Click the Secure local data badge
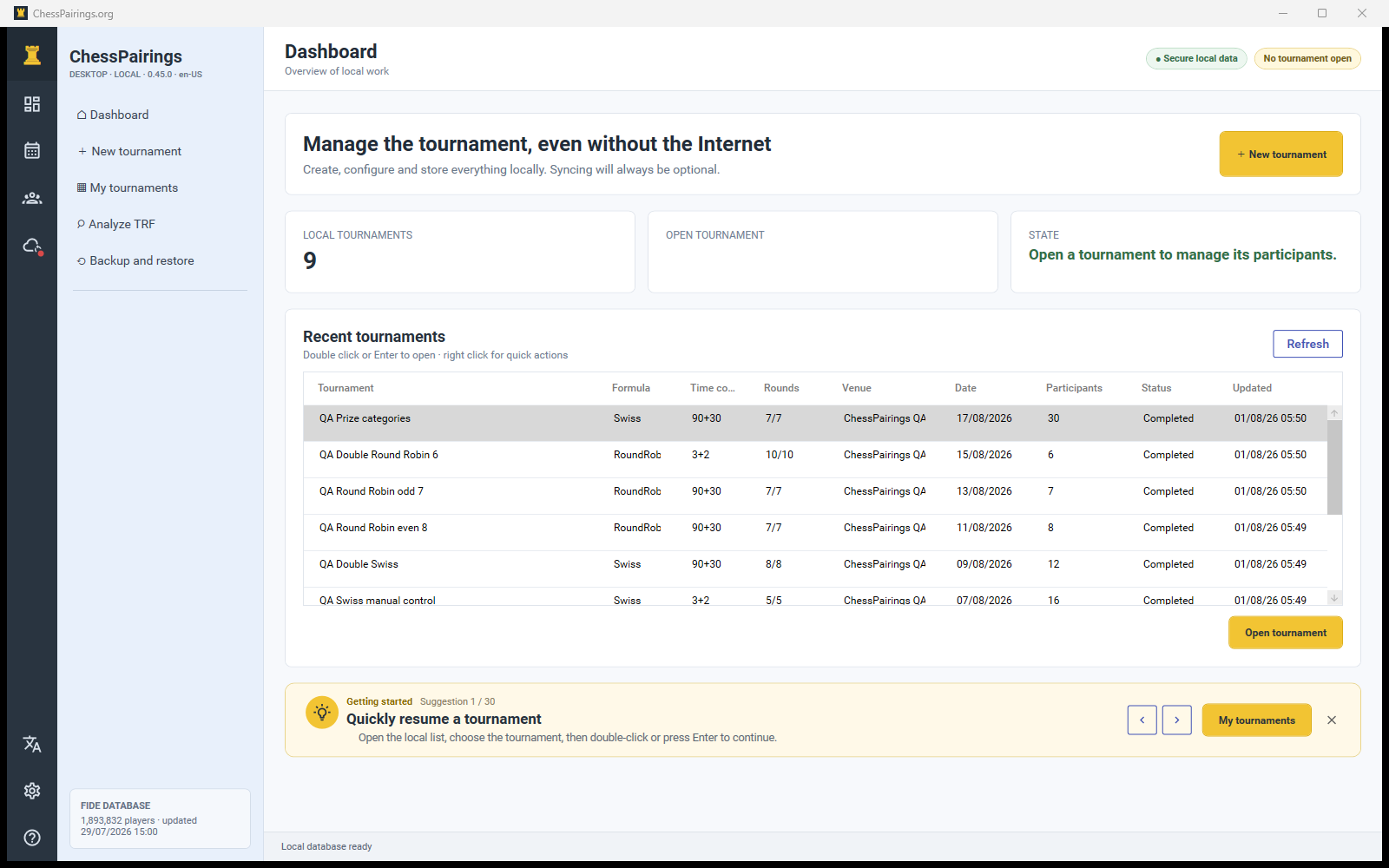Screen dimensions: 1389x868 [x=1196, y=58]
